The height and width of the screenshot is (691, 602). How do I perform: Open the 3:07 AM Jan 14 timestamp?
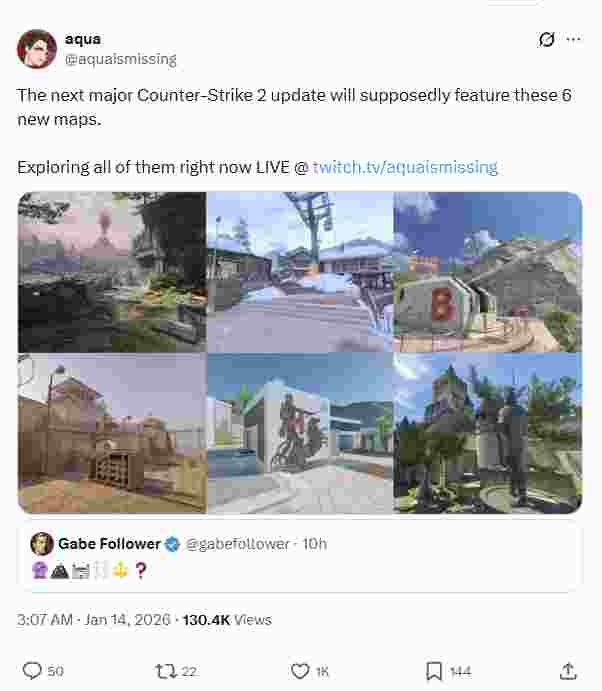93,620
